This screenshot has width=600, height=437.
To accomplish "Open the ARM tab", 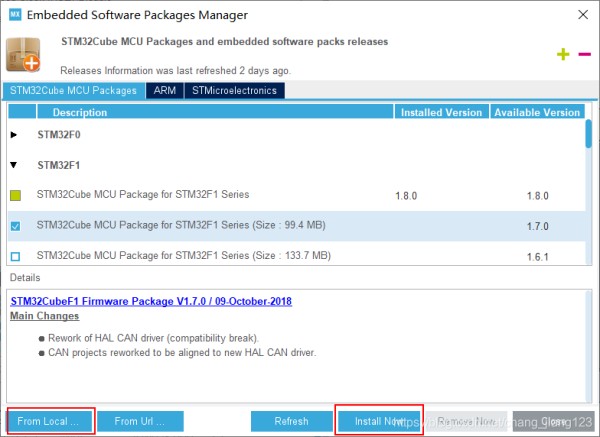I will (x=165, y=90).
